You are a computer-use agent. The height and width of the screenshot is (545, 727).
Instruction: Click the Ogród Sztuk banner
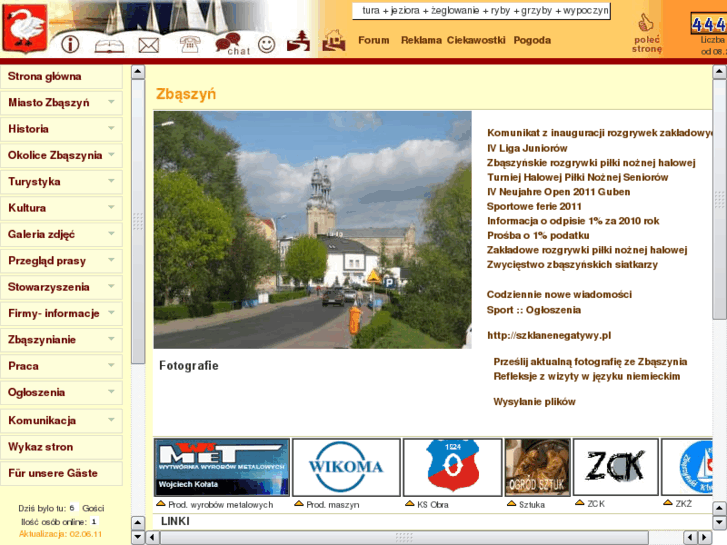pyautogui.click(x=537, y=467)
